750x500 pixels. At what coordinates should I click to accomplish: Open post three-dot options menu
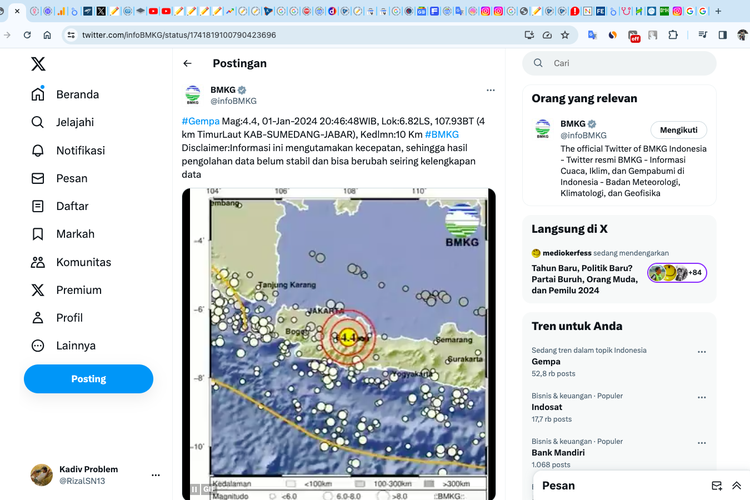490,90
